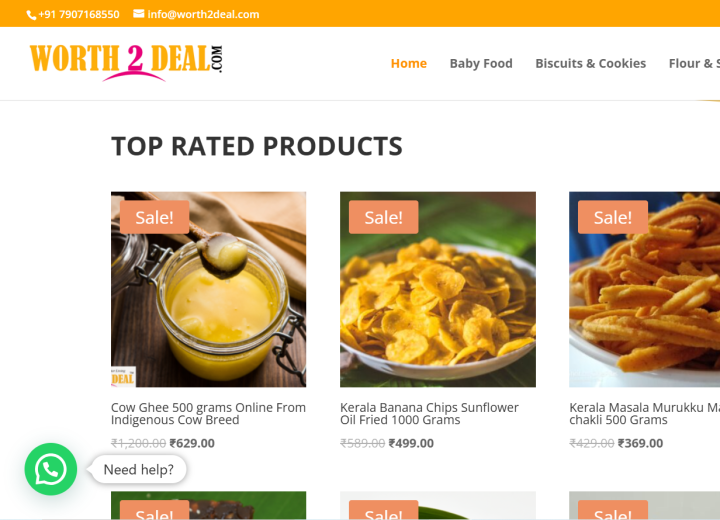Click the phone icon in top bar
Viewport: 720px width, 520px height.
pos(31,15)
